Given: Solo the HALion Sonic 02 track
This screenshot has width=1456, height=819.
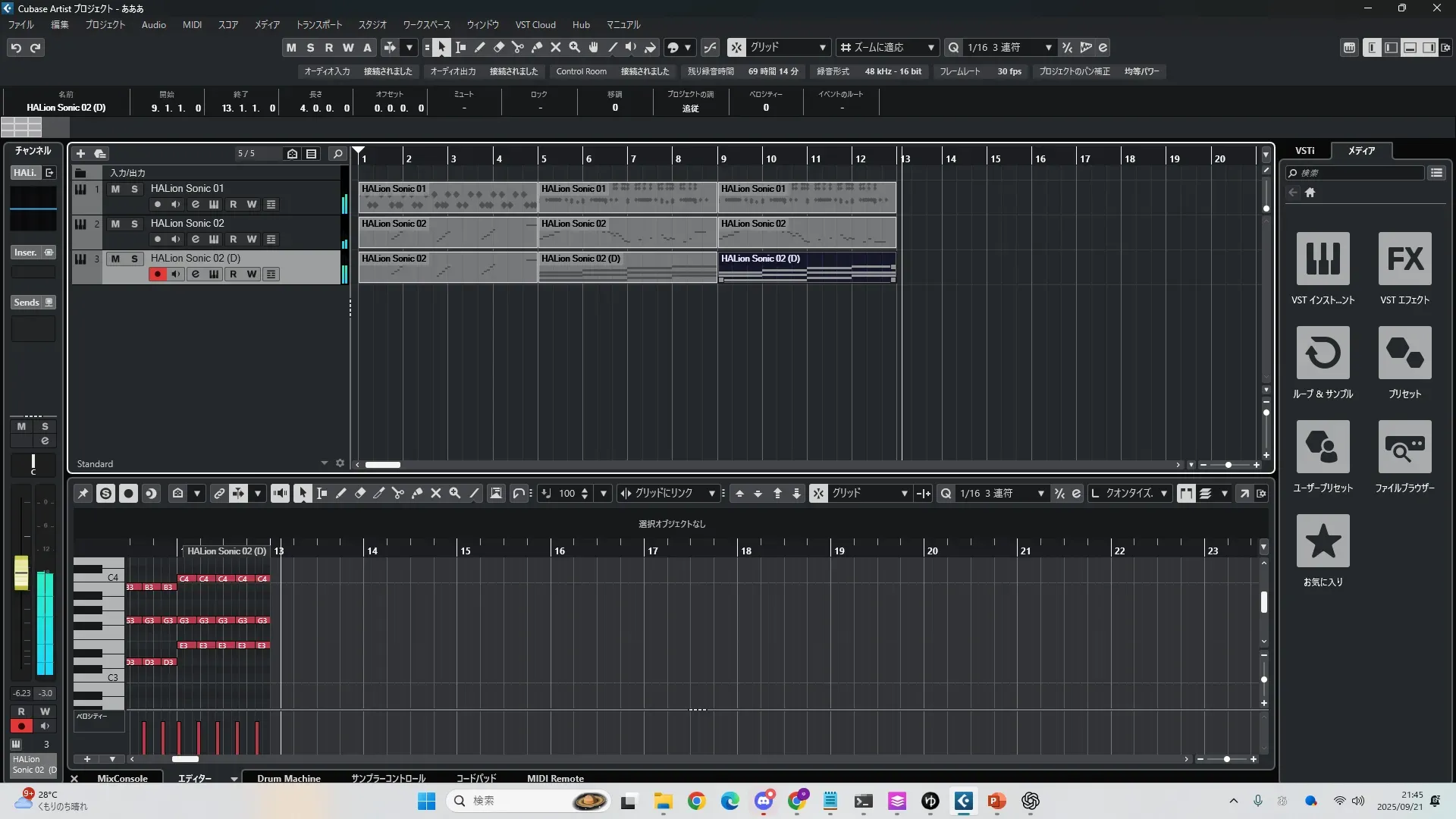Looking at the screenshot, I should coord(134,224).
